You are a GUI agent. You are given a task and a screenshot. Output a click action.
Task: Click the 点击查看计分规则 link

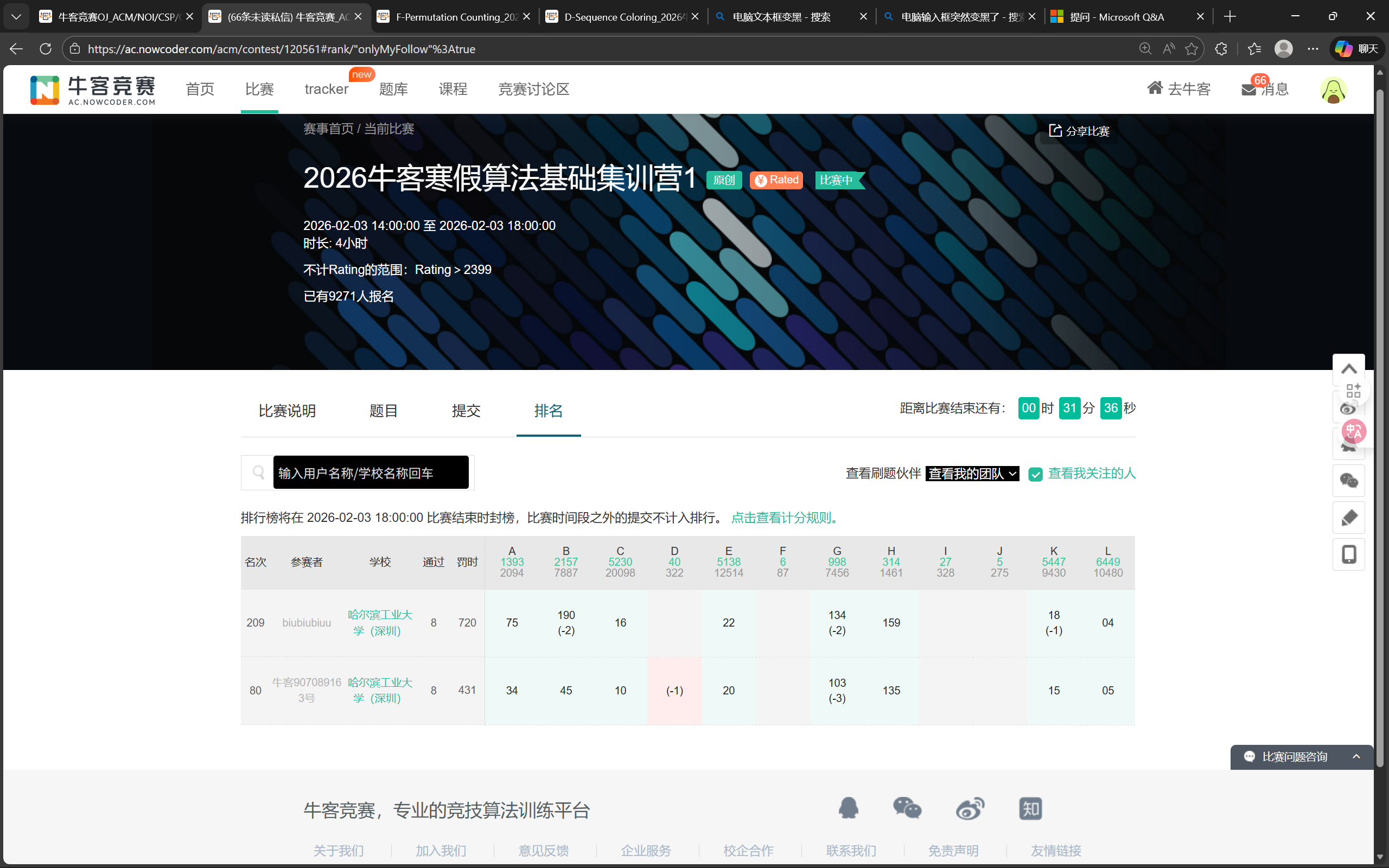[784, 517]
